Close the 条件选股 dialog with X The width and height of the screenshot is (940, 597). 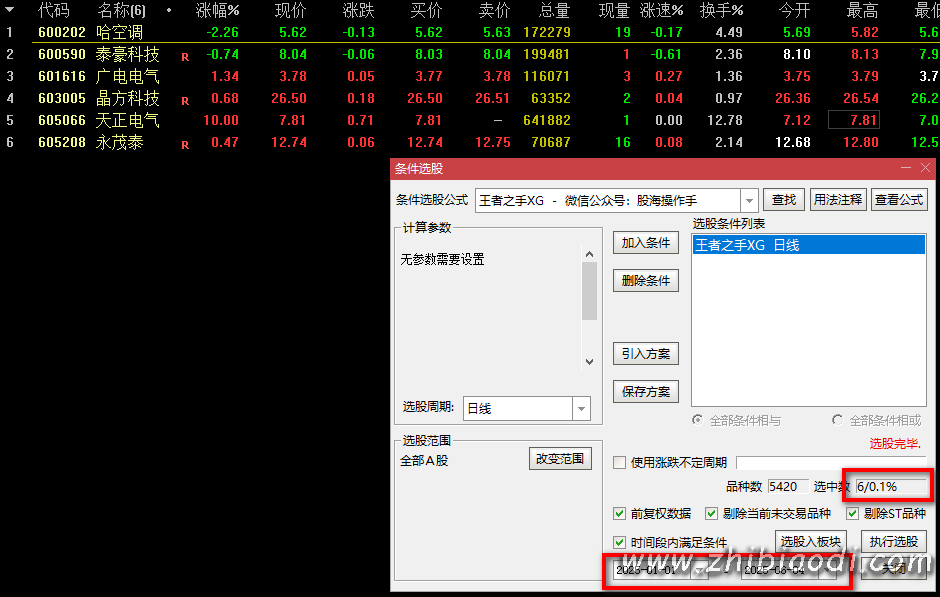point(926,169)
